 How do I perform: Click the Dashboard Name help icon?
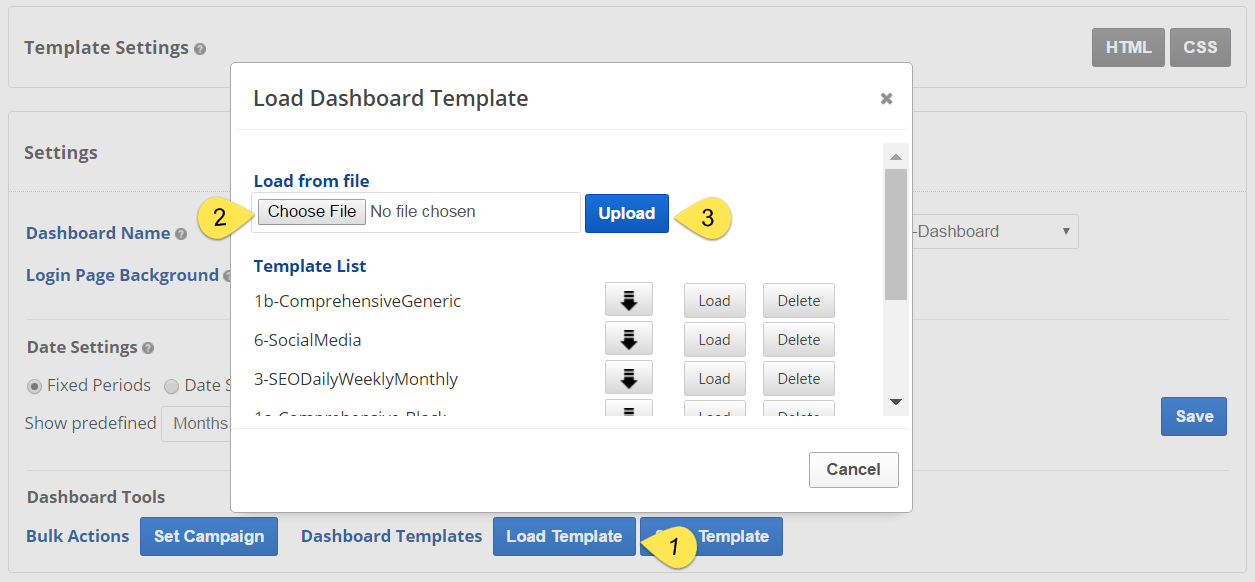click(x=181, y=234)
